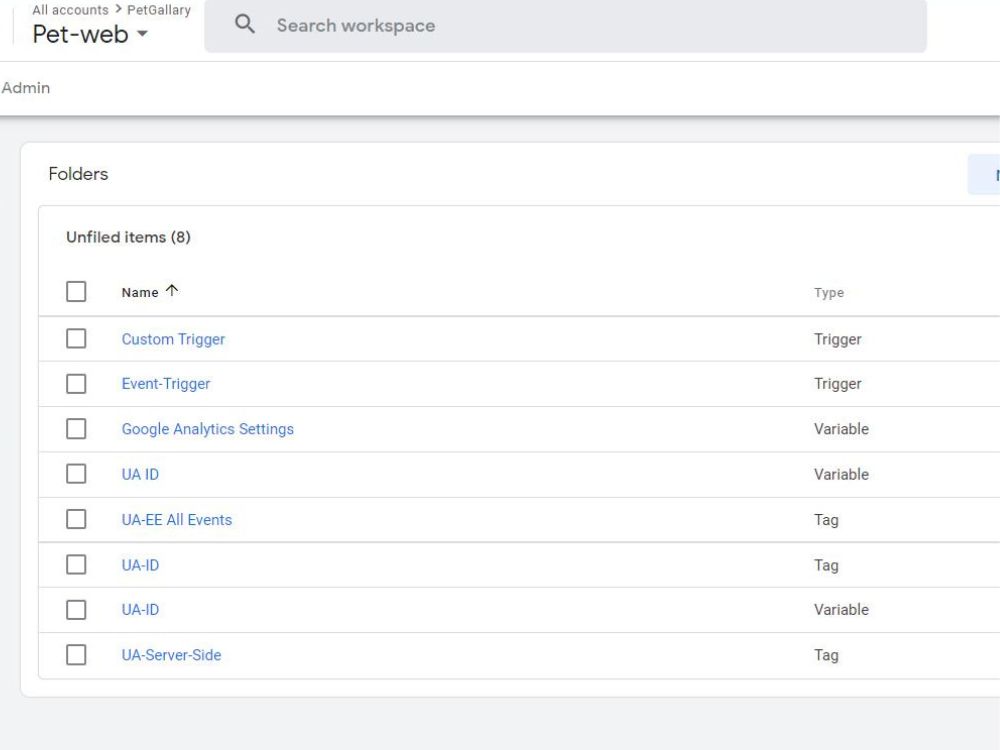Open the PetGallary breadcrumb link

pyautogui.click(x=159, y=10)
